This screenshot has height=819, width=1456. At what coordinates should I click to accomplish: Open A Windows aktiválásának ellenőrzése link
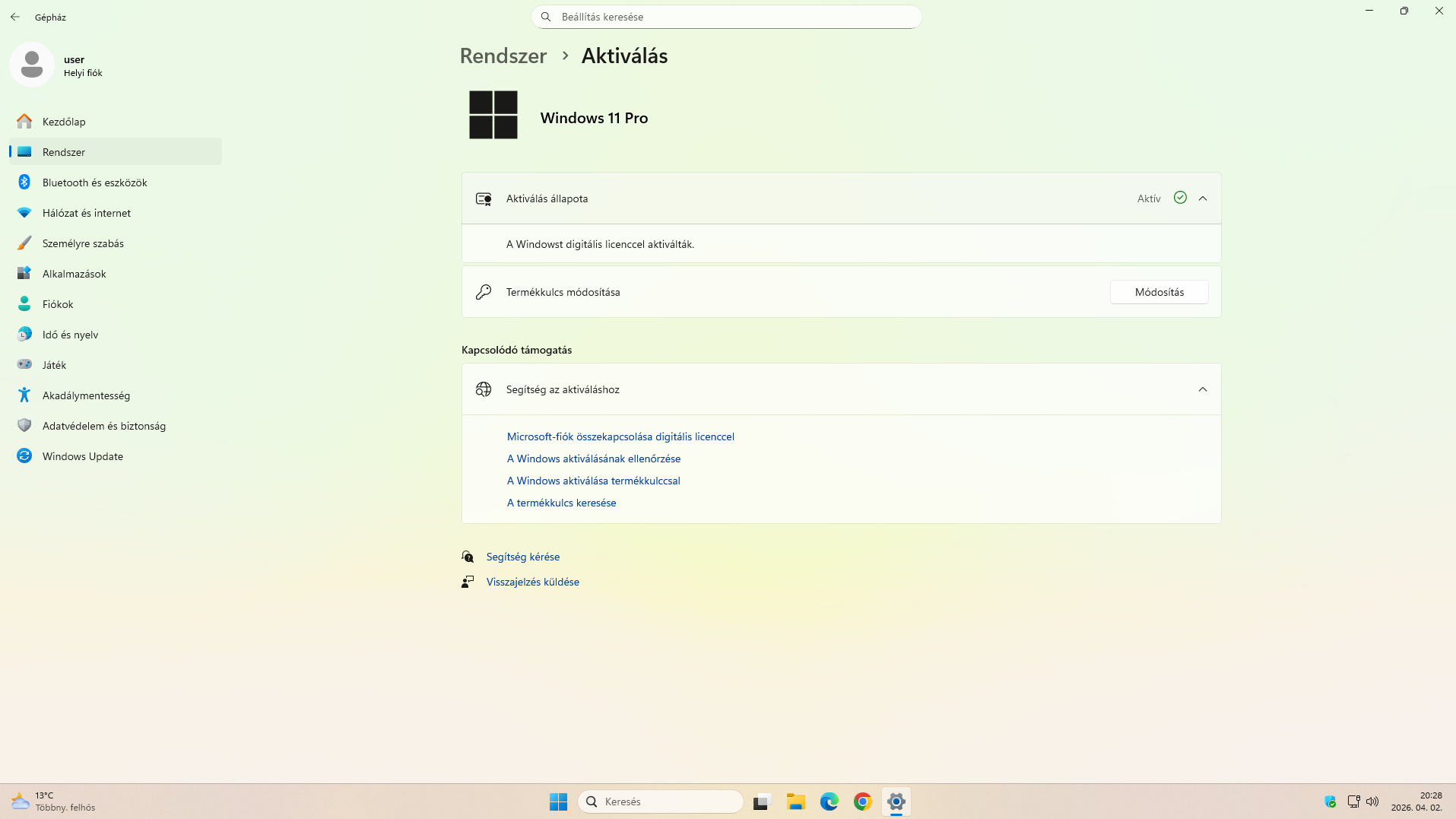click(x=594, y=459)
